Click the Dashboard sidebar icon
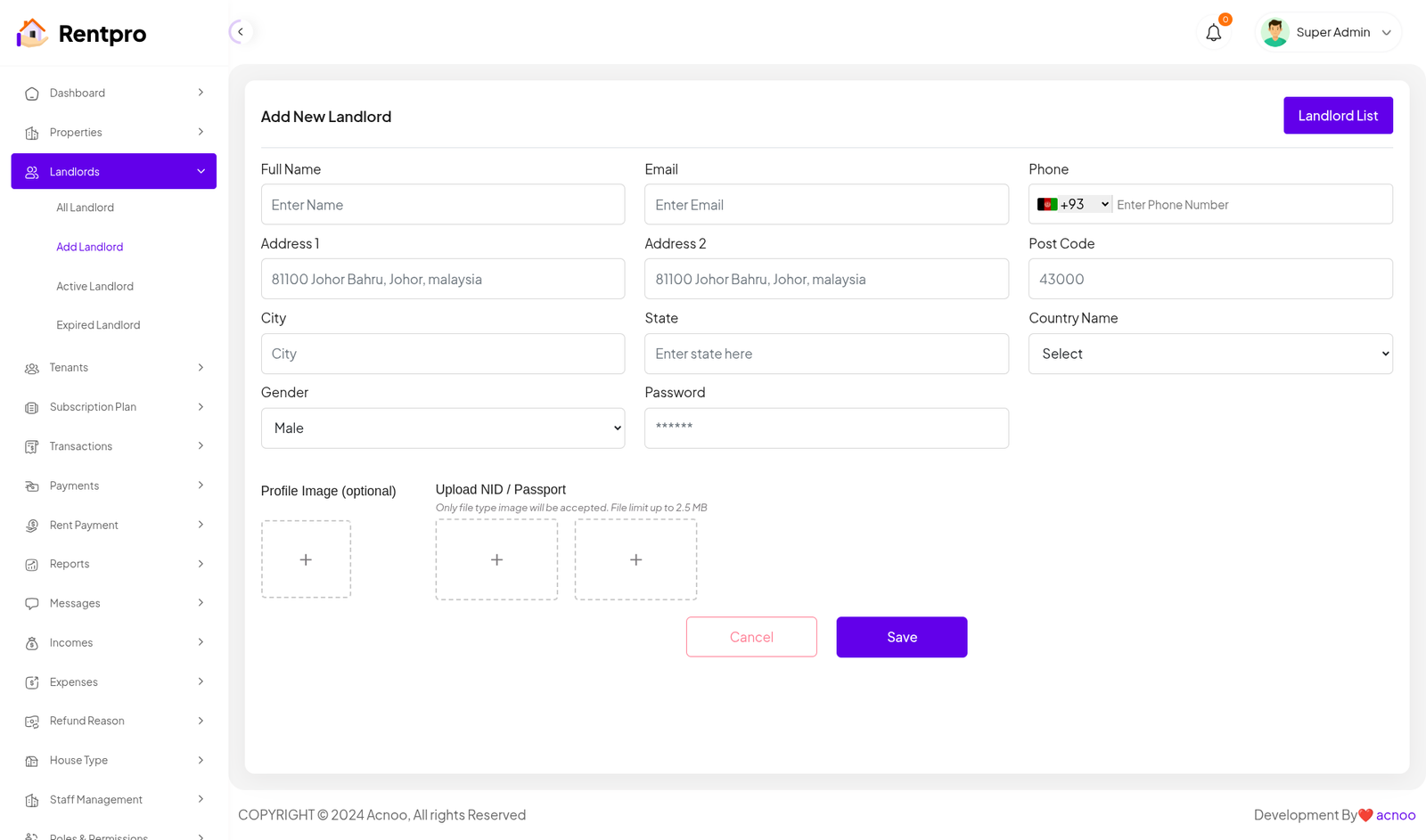The height and width of the screenshot is (840, 1426). (x=32, y=94)
